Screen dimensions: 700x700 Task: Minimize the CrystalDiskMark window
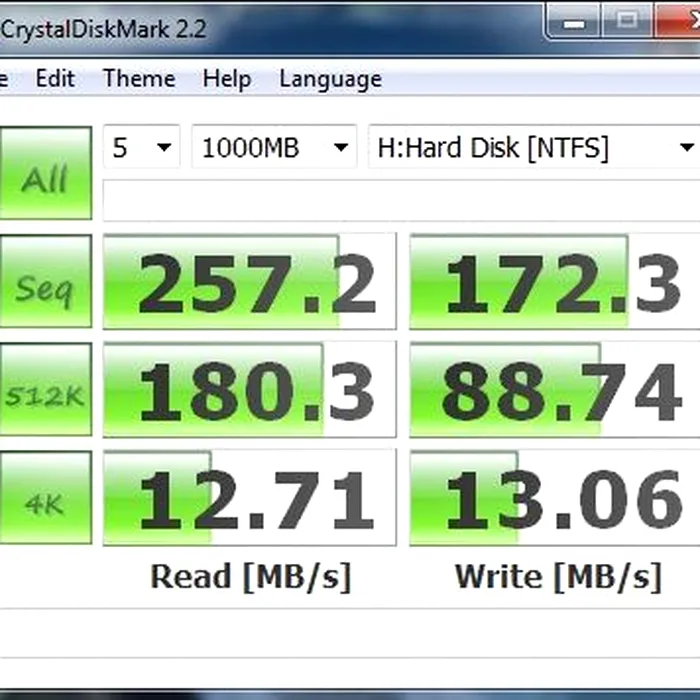(x=574, y=21)
